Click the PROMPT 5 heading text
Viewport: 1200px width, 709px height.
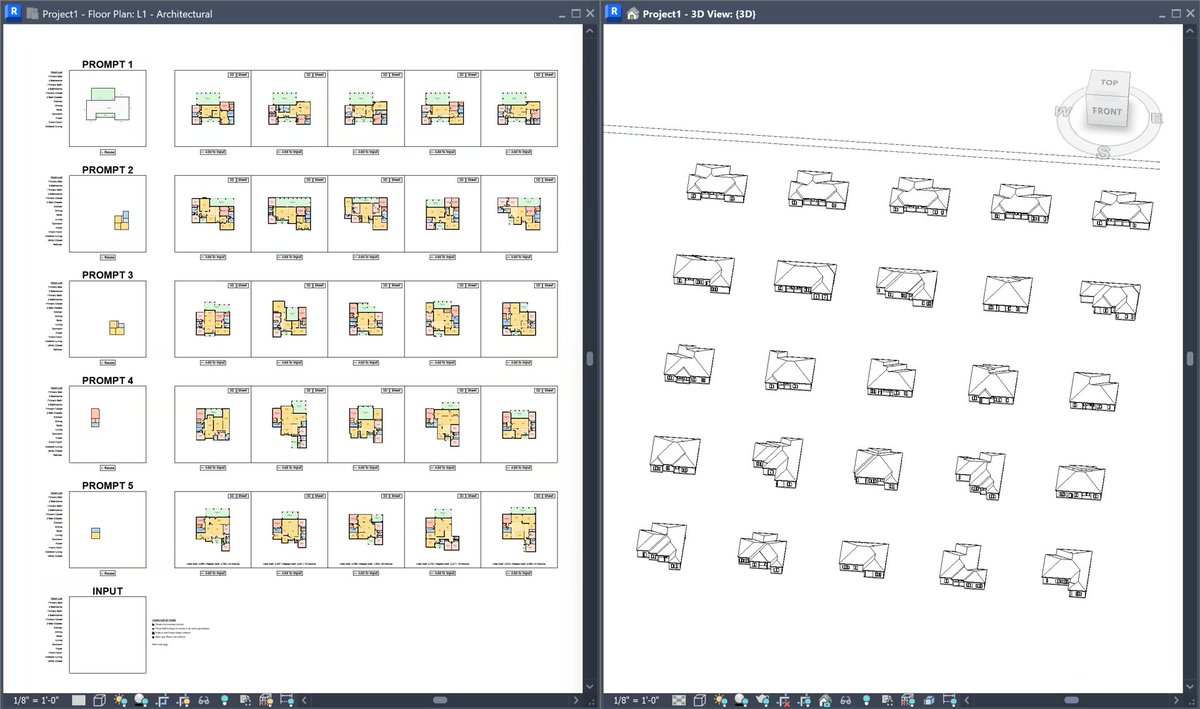tap(108, 486)
